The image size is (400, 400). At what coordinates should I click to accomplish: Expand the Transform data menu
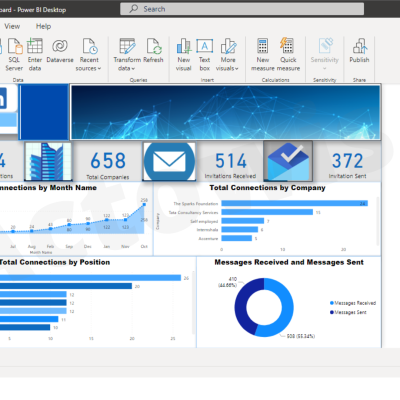[x=127, y=55]
